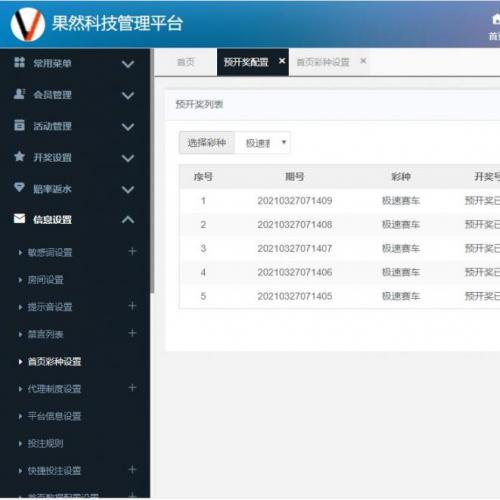Close the 首页彩种设置 tab
The width and height of the screenshot is (500, 500).
coord(363,61)
